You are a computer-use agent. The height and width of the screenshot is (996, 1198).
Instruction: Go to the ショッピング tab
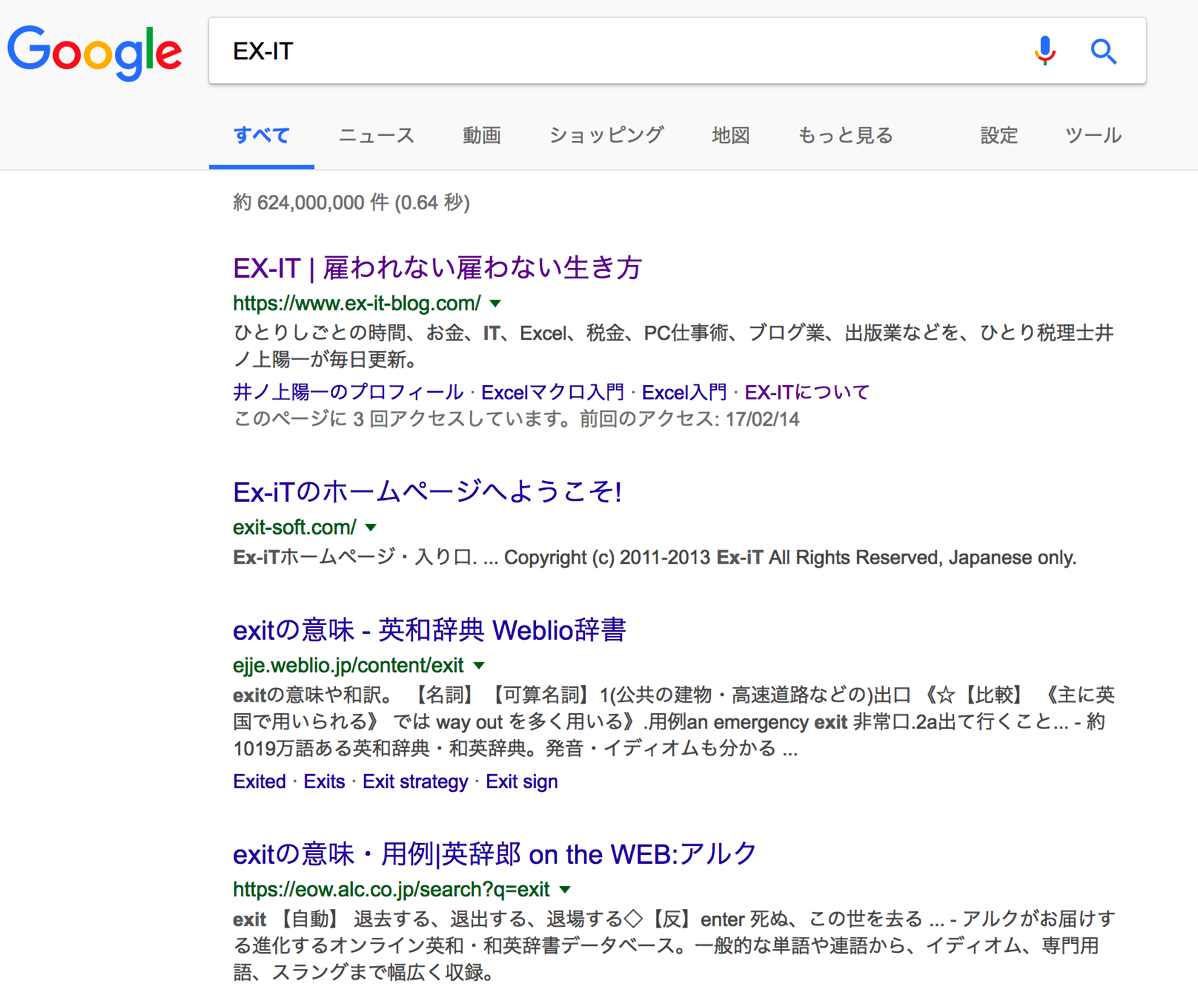click(607, 136)
